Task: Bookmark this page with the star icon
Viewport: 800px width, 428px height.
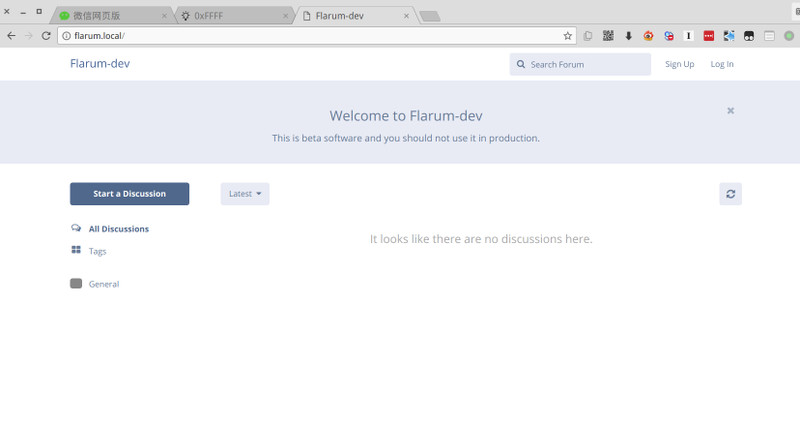Action: tap(568, 35)
